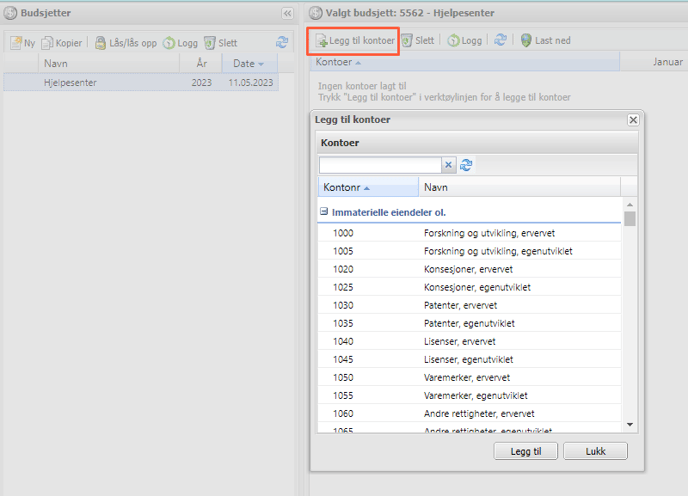688x496 pixels.
Task: Collapse the Budsjetter side panel
Action: tap(288, 13)
